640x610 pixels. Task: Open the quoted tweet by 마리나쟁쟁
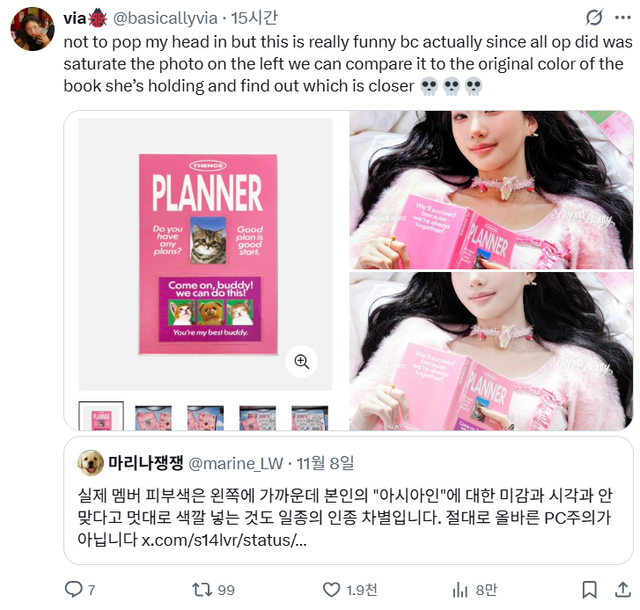coord(348,501)
